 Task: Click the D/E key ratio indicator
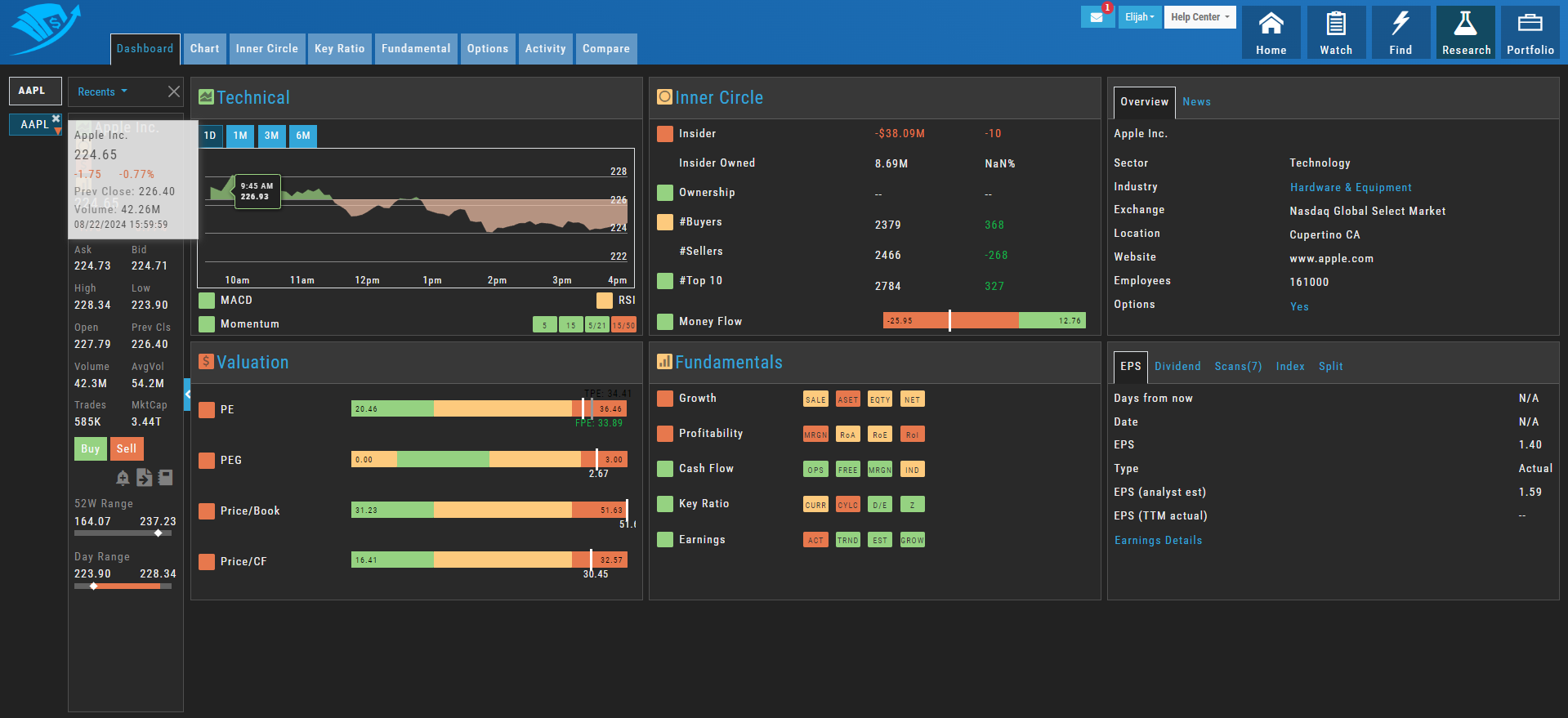880,505
